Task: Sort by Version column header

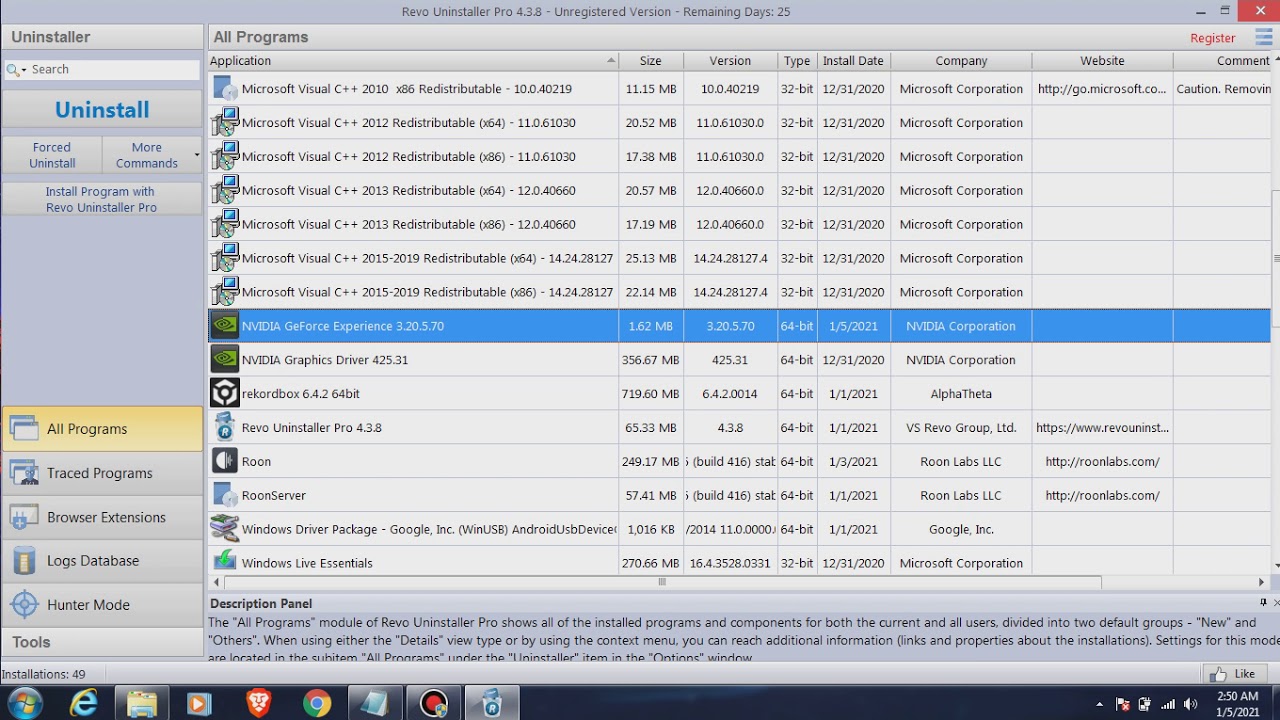Action: coord(730,61)
